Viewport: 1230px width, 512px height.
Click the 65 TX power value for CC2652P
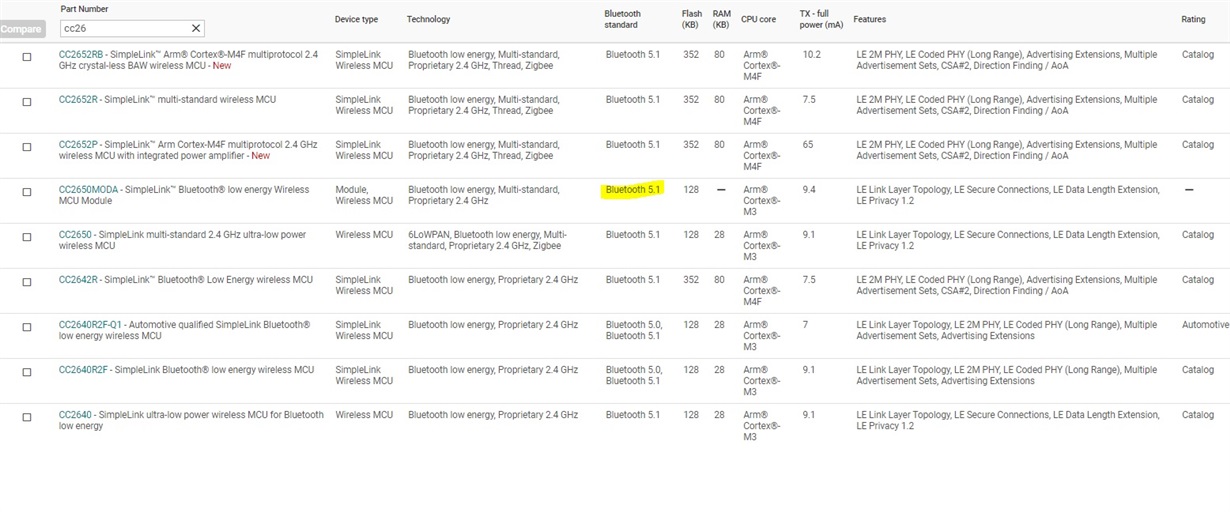(807, 144)
